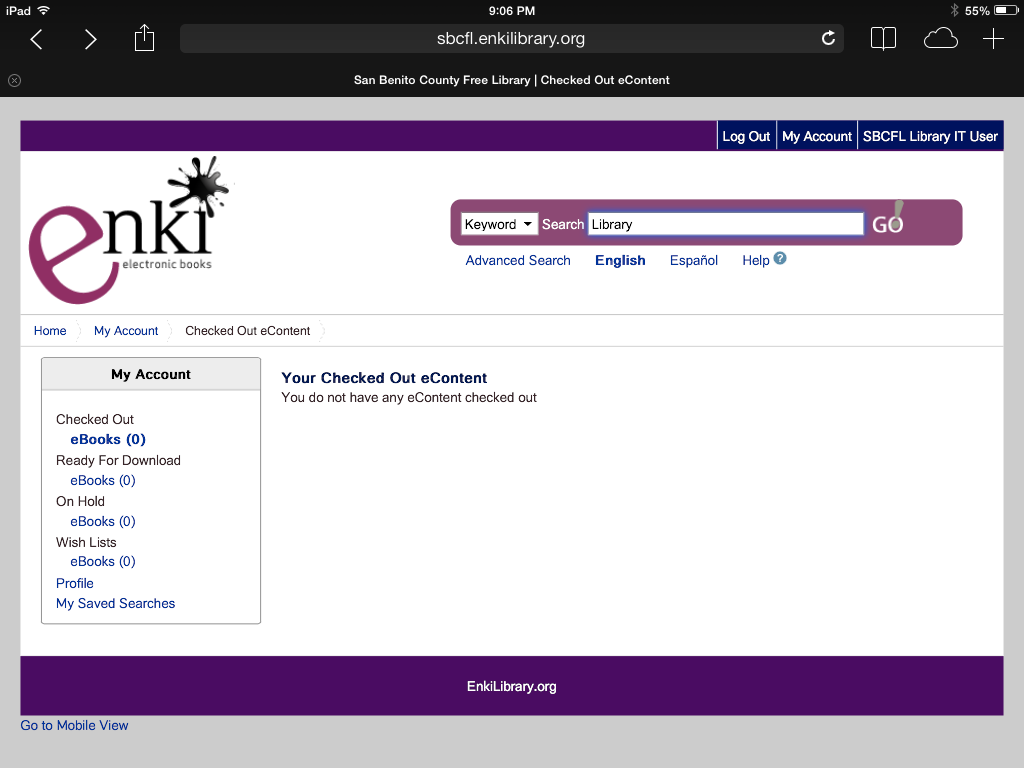The image size is (1024, 768).
Task: Open the Safari share sheet icon
Action: (x=144, y=38)
